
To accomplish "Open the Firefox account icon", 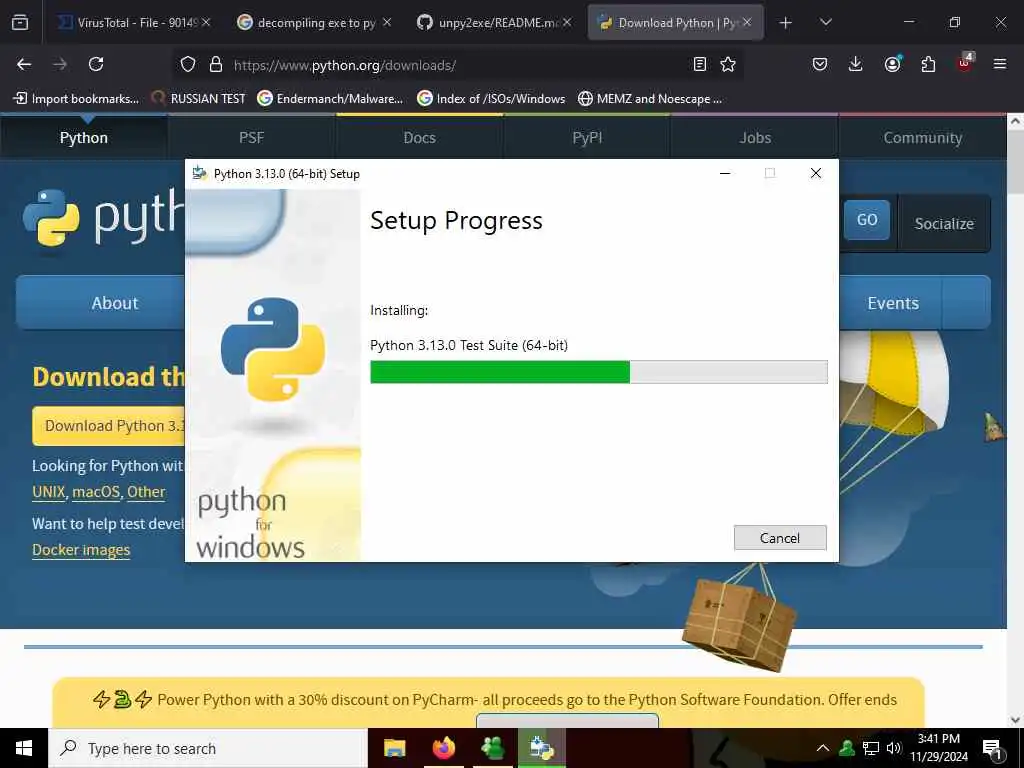I will click(x=892, y=63).
